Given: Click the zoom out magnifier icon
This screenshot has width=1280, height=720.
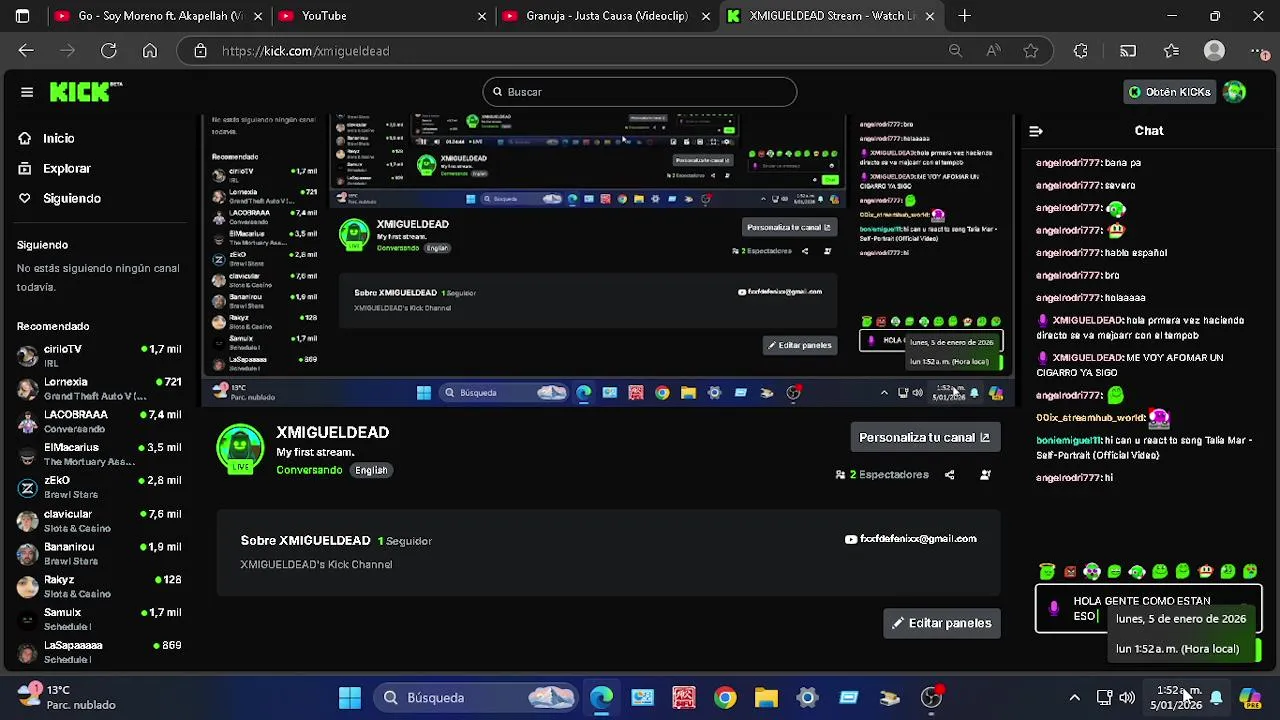Looking at the screenshot, I should pyautogui.click(x=955, y=51).
